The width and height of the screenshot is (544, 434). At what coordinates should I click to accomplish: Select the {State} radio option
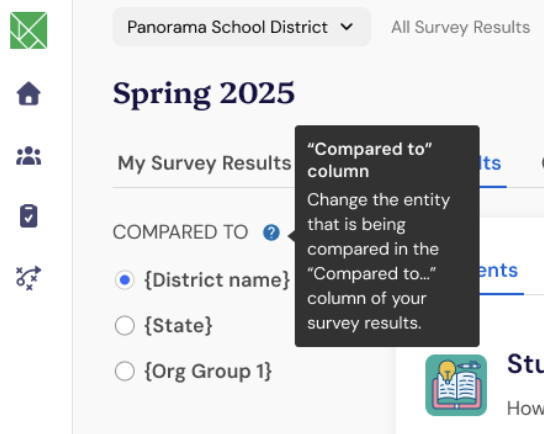(125, 325)
